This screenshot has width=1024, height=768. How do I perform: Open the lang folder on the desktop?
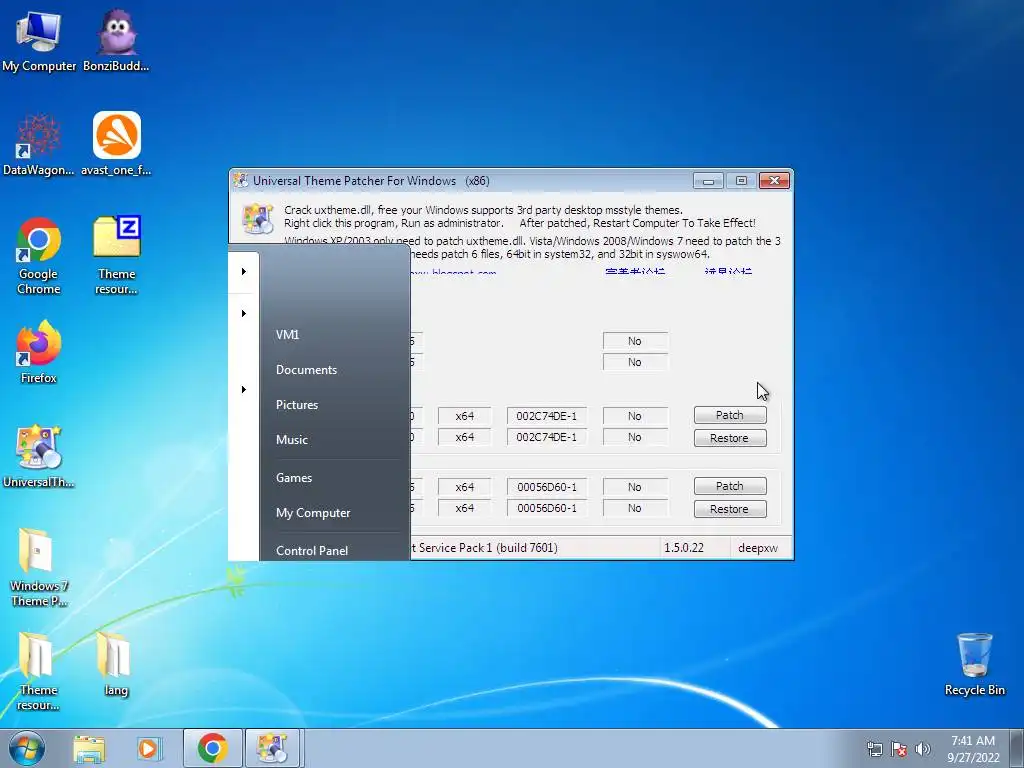coord(116,665)
